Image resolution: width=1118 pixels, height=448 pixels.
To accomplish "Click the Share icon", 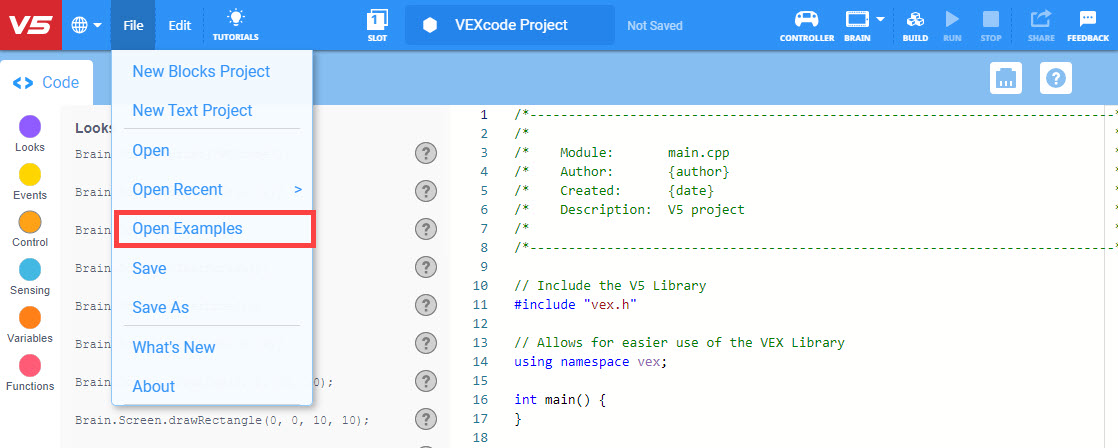I will [1041, 24].
